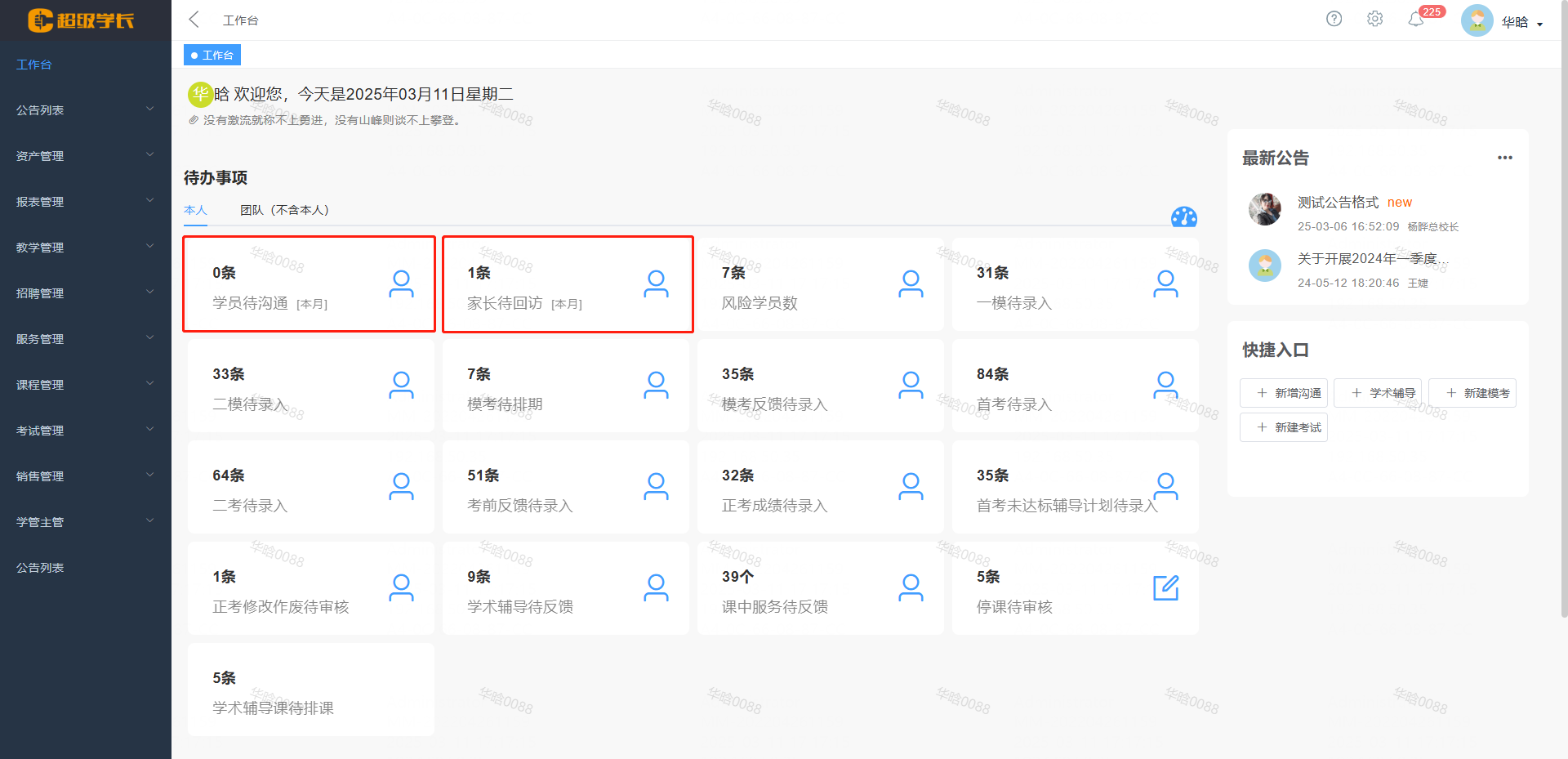The image size is (1568, 759).
Task: Click the dashboard gauge icon above the cards
Action: [1184, 217]
